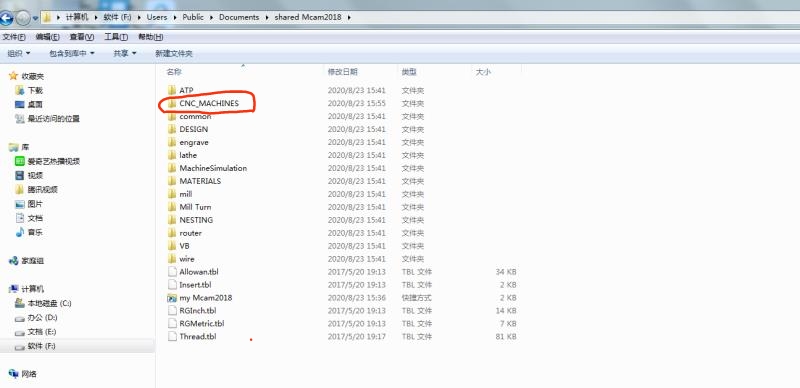
Task: Select the Mill Turn folder icon
Action: [172, 207]
